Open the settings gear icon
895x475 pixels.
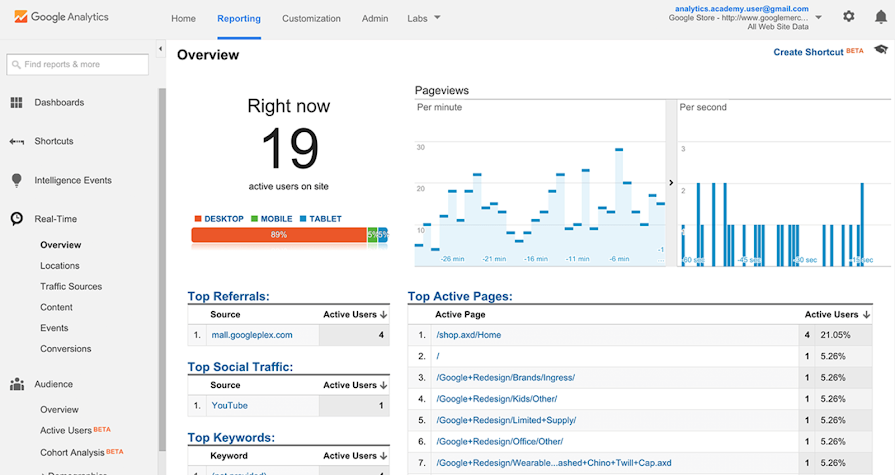point(849,17)
